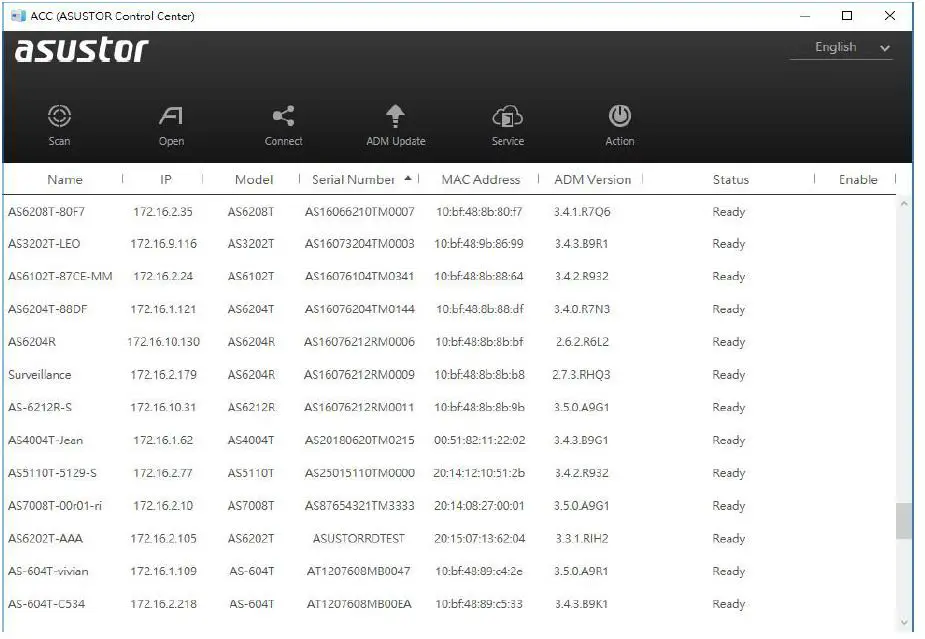Select the AS-604T-C534 device

[450, 604]
